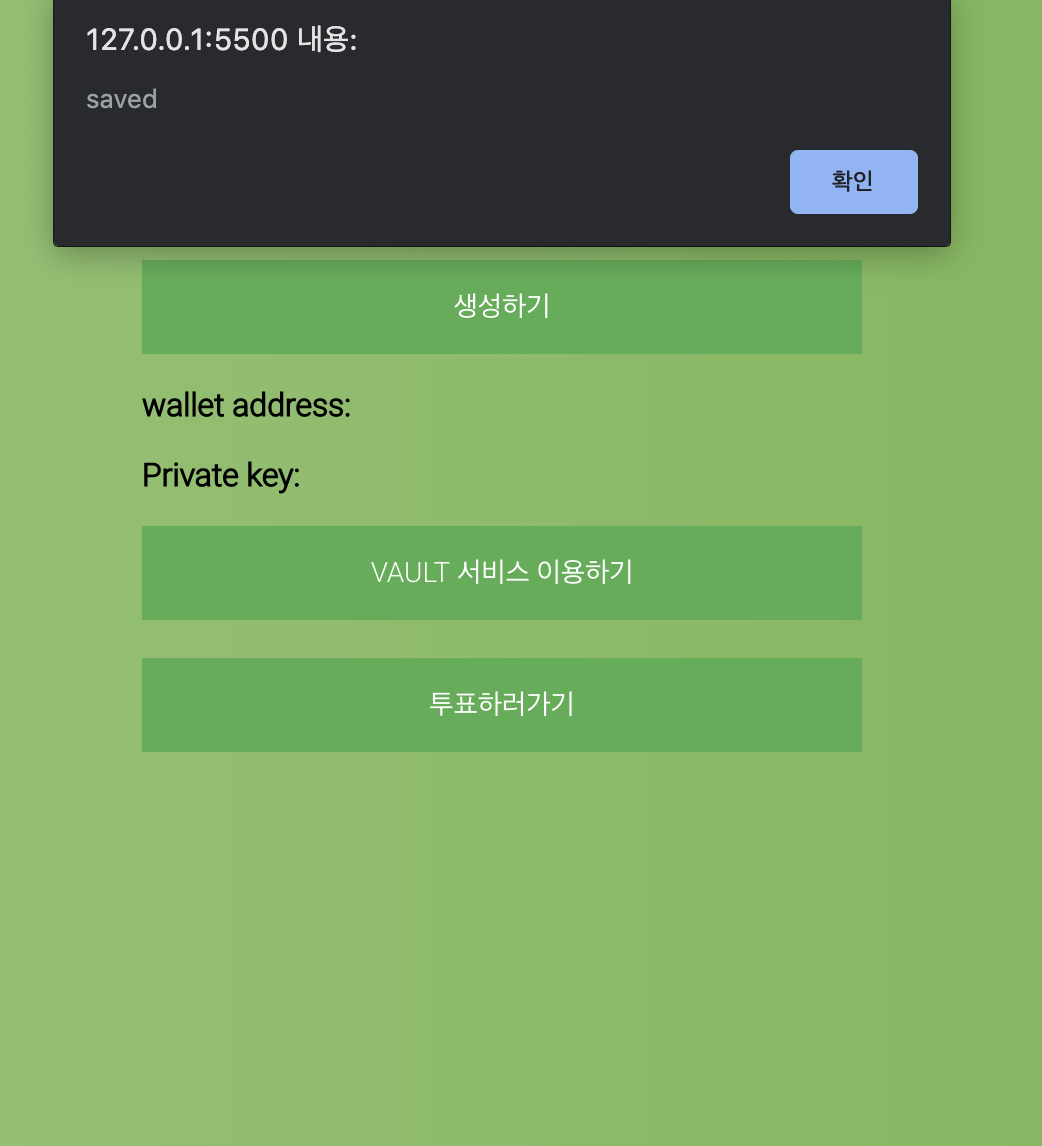The image size is (1042, 1146).
Task: Generate a wallet with 생성하기
Action: pos(502,307)
